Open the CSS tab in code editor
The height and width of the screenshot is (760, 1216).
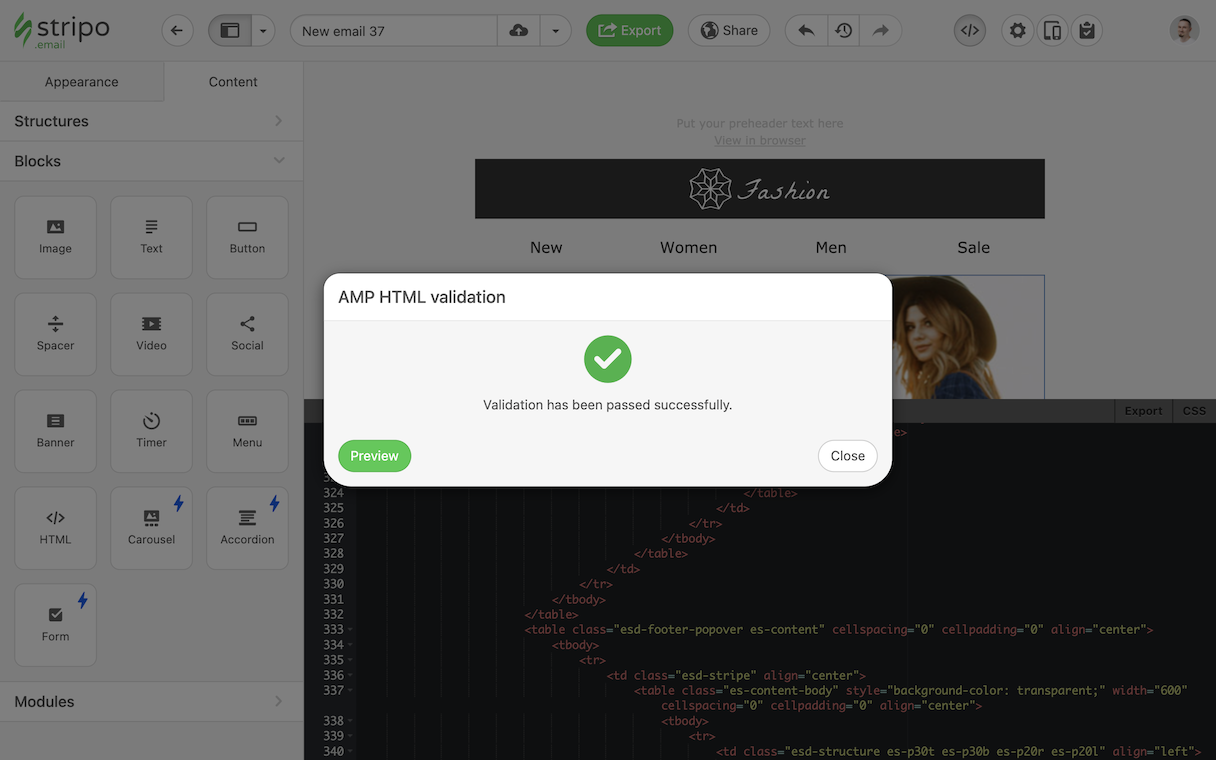1194,411
